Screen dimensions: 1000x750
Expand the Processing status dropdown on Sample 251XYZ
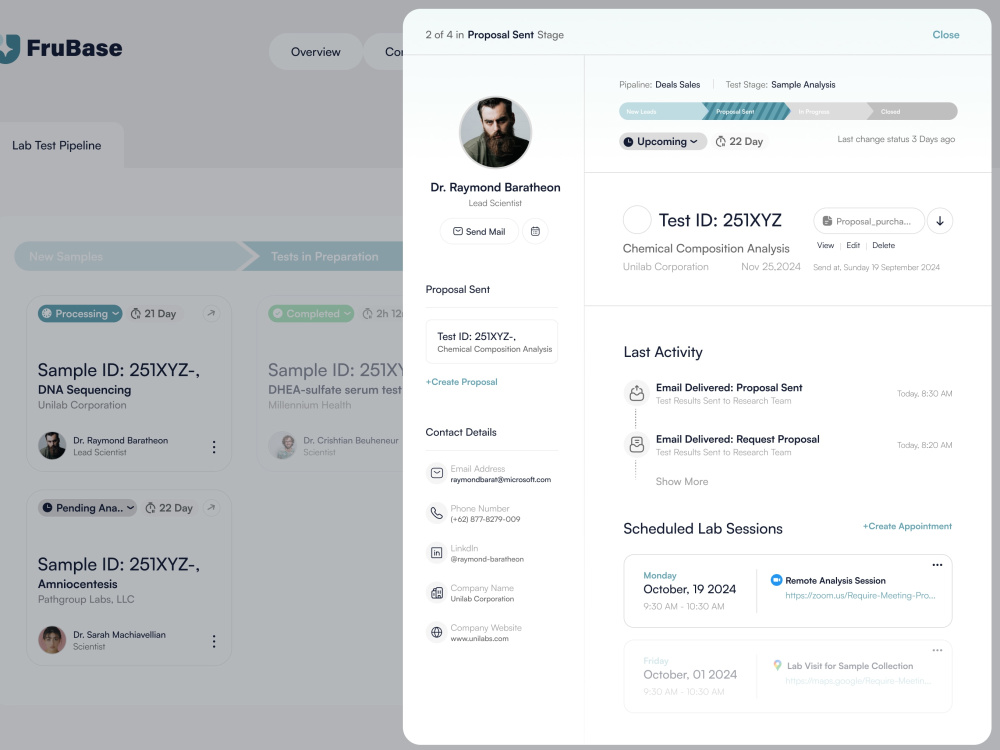click(79, 313)
